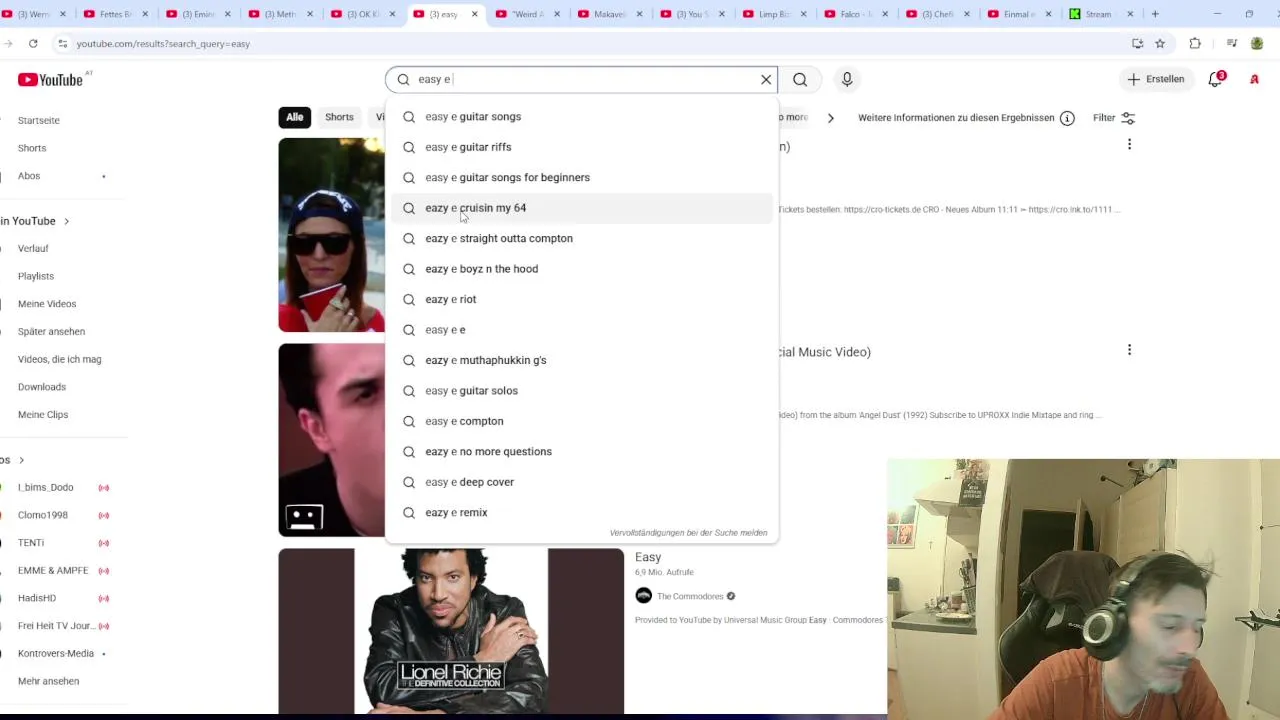Open subscription channel Clomo1998
The height and width of the screenshot is (720, 1280).
click(x=43, y=515)
